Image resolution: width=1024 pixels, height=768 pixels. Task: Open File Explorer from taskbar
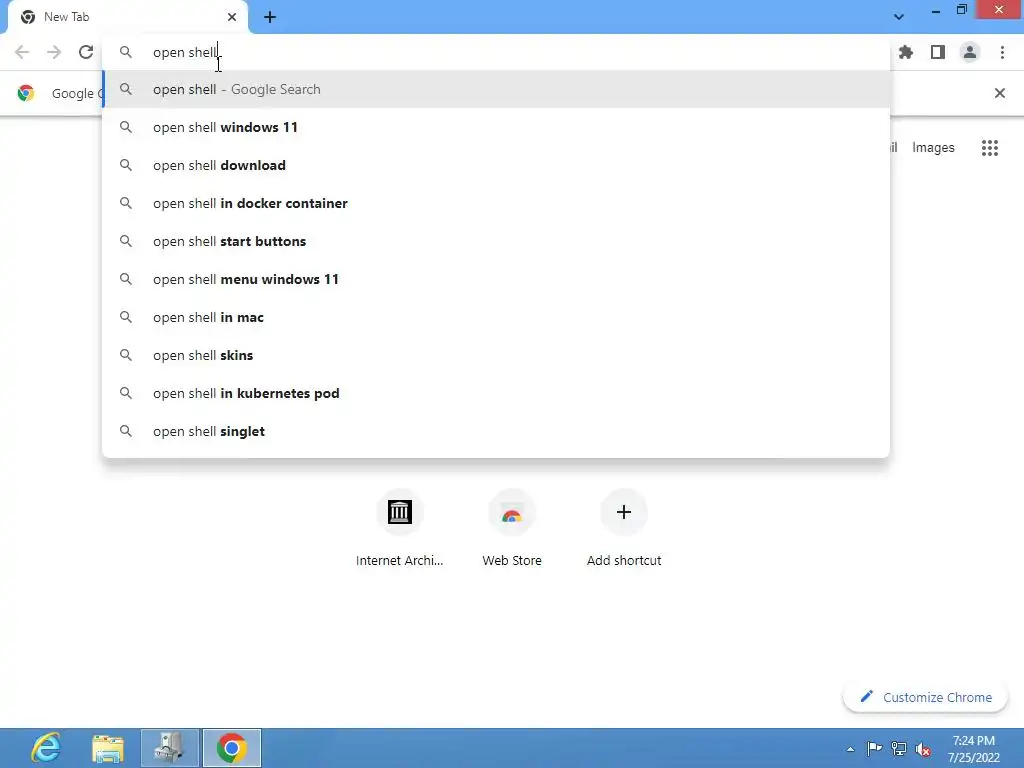[x=108, y=748]
